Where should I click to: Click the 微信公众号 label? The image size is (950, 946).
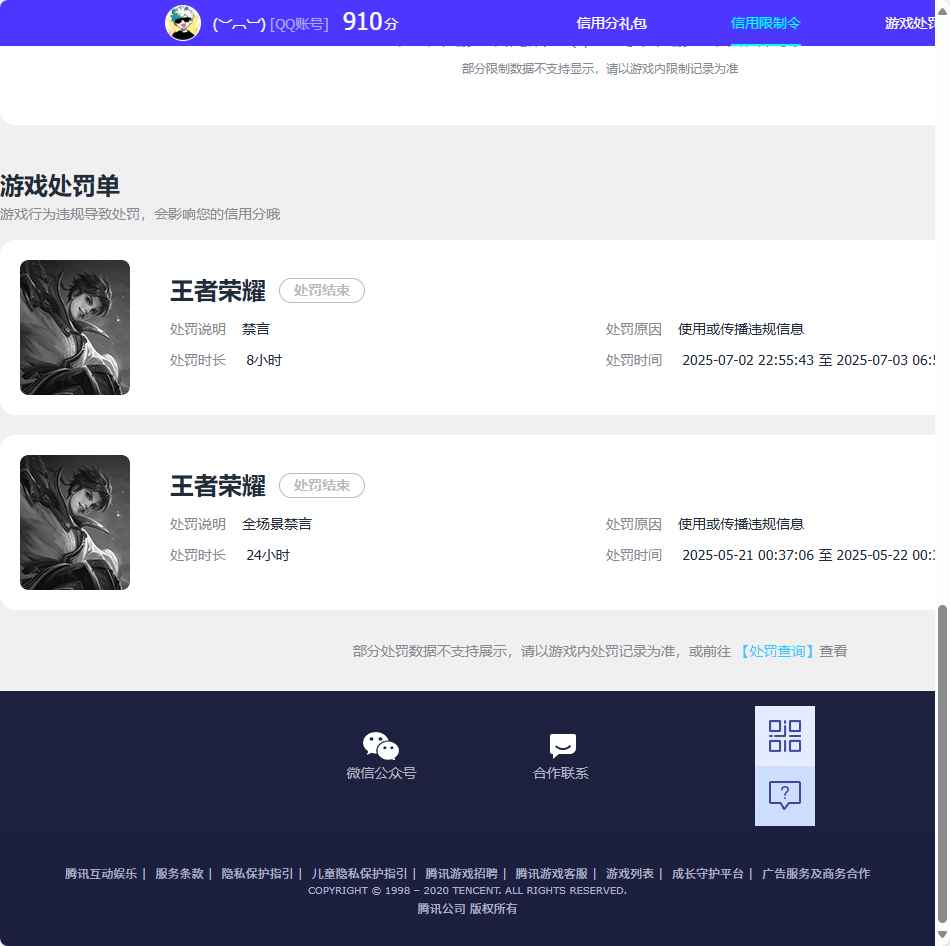381,773
